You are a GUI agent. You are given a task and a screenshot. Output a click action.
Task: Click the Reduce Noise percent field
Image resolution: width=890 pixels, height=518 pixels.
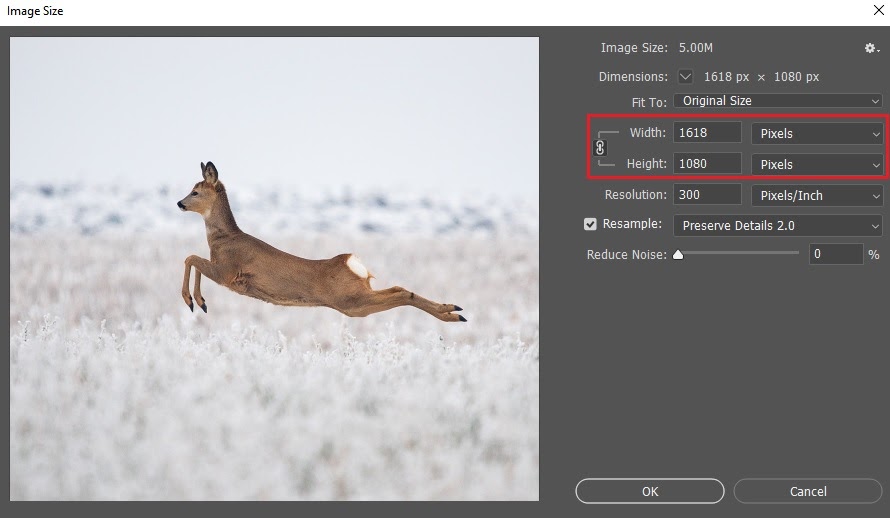click(836, 254)
